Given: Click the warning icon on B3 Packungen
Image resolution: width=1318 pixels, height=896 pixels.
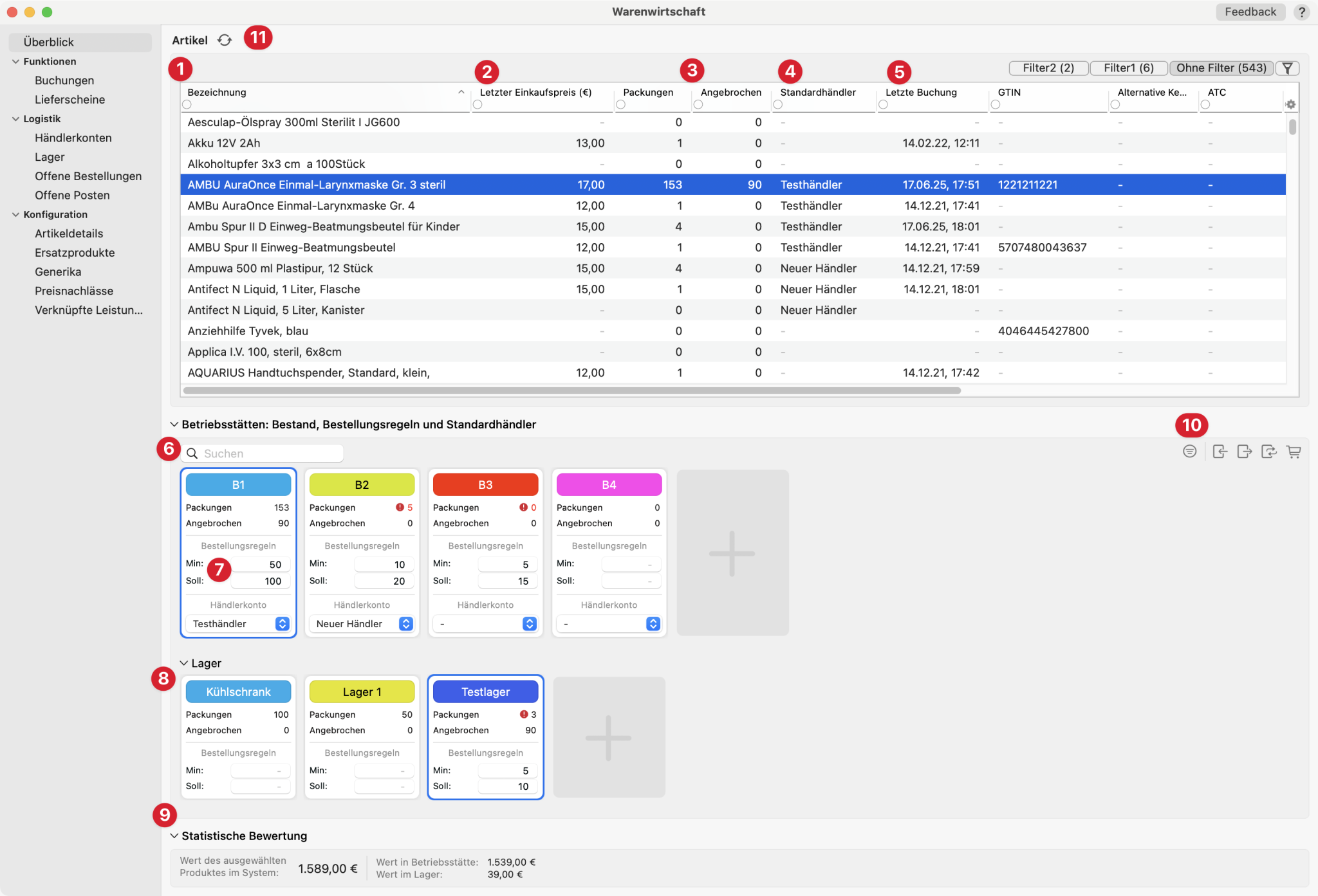Looking at the screenshot, I should coord(523,507).
